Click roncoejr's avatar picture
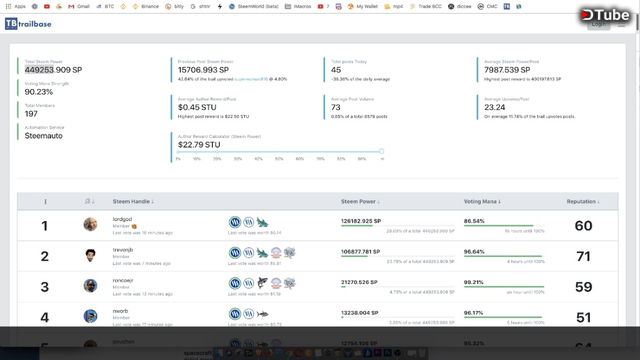This screenshot has height=360, width=640. (90, 286)
